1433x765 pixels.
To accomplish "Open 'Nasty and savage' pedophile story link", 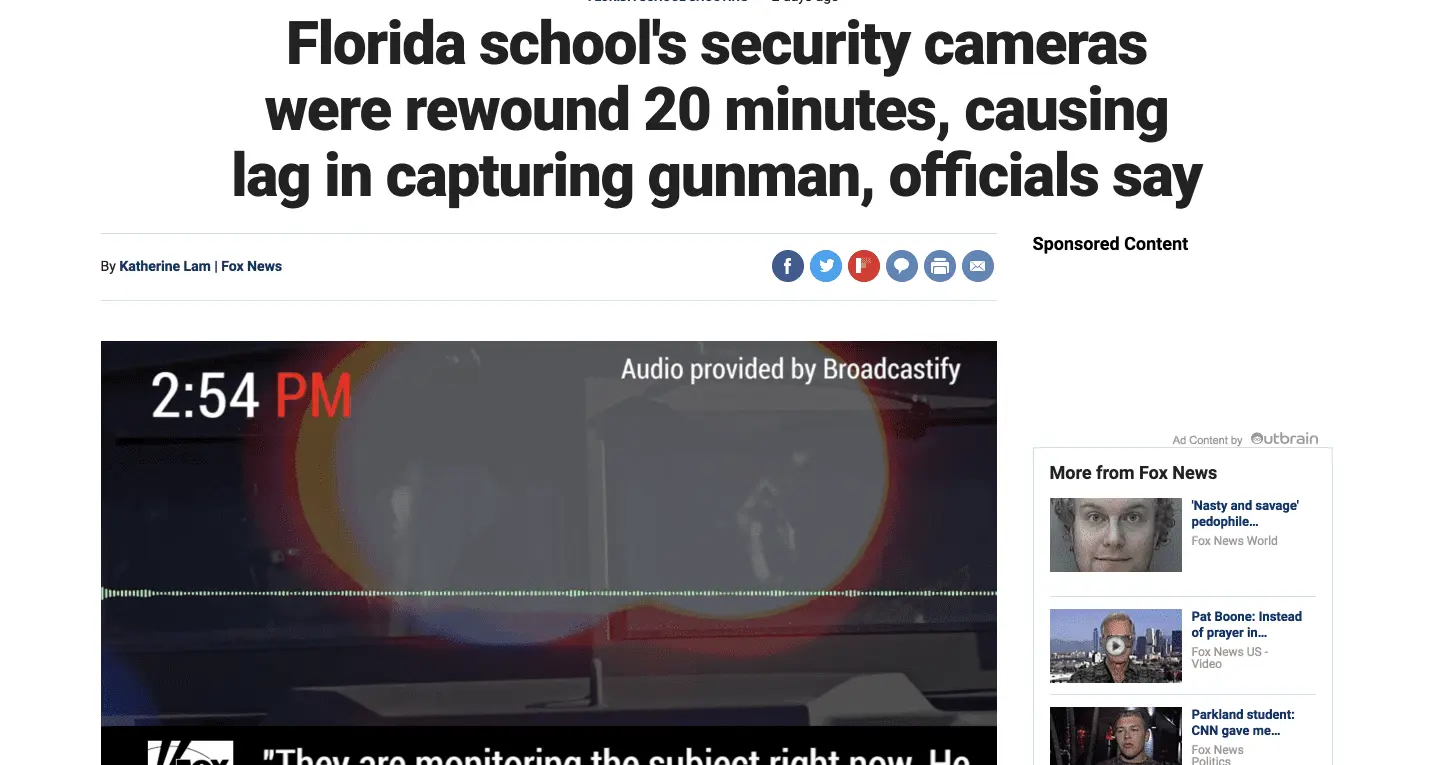I will coord(1245,514).
